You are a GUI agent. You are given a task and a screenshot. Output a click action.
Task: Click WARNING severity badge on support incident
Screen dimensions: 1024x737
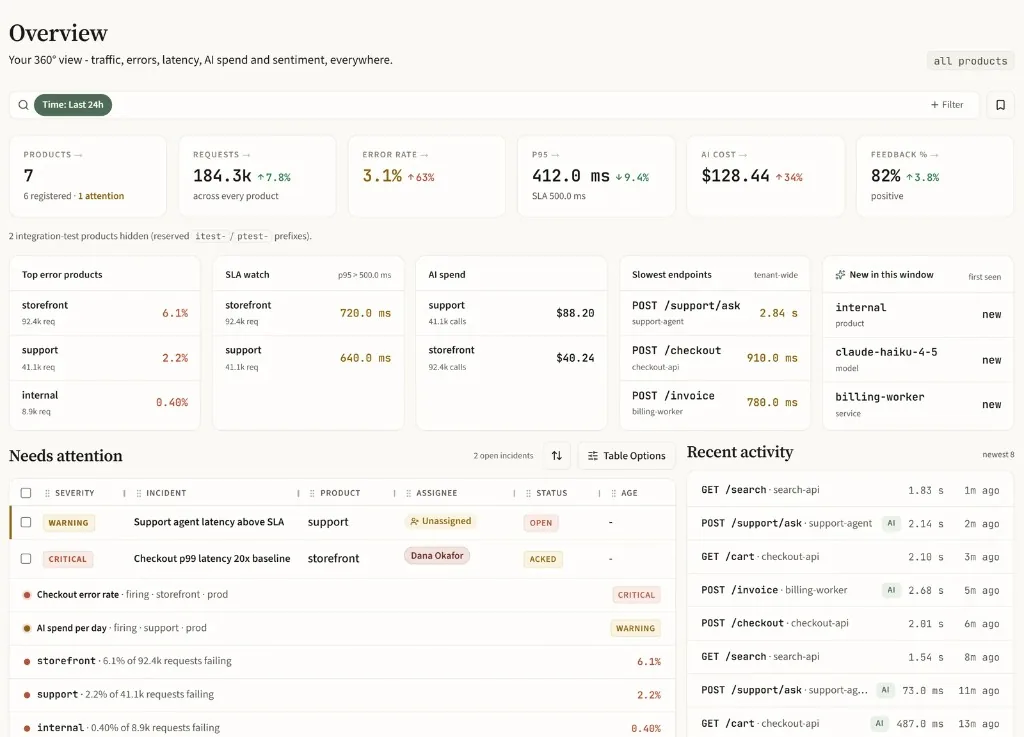point(69,523)
